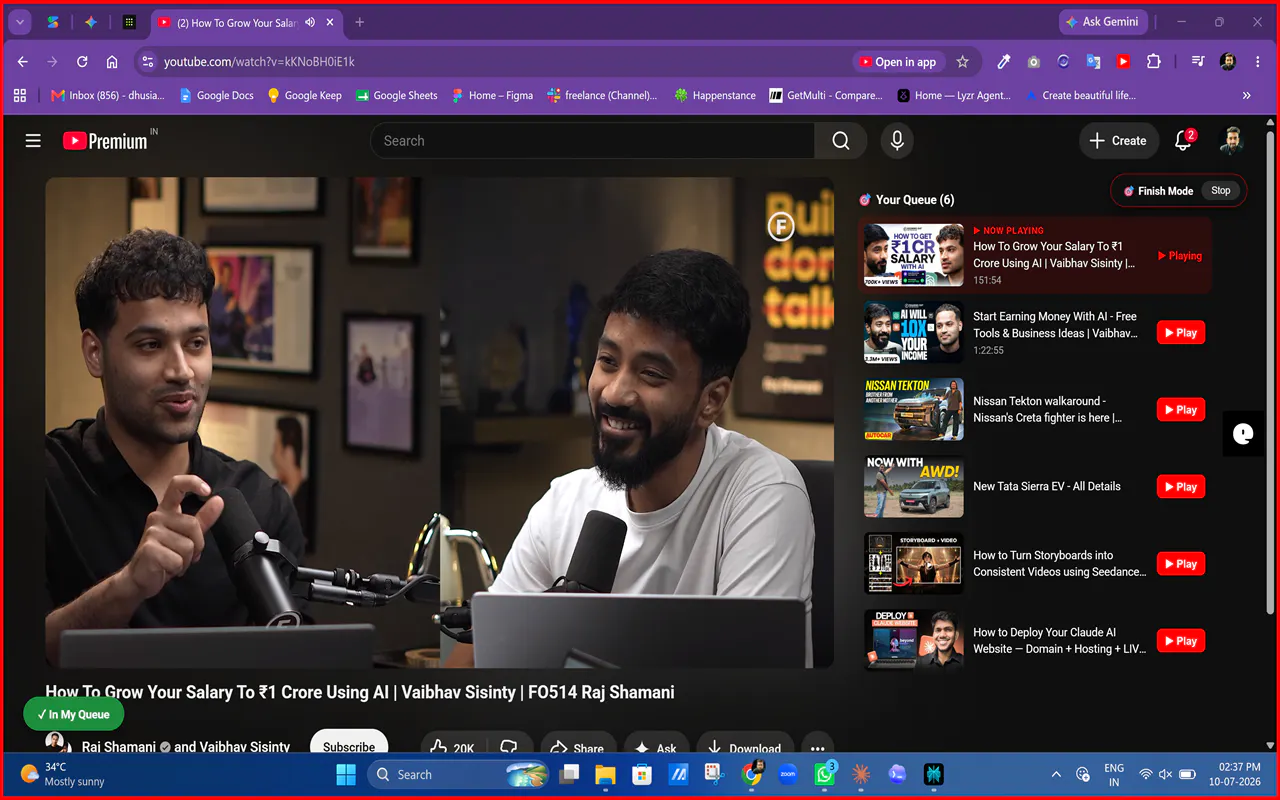1280x800 pixels.
Task: Open the Create menu button
Action: [x=1119, y=141]
